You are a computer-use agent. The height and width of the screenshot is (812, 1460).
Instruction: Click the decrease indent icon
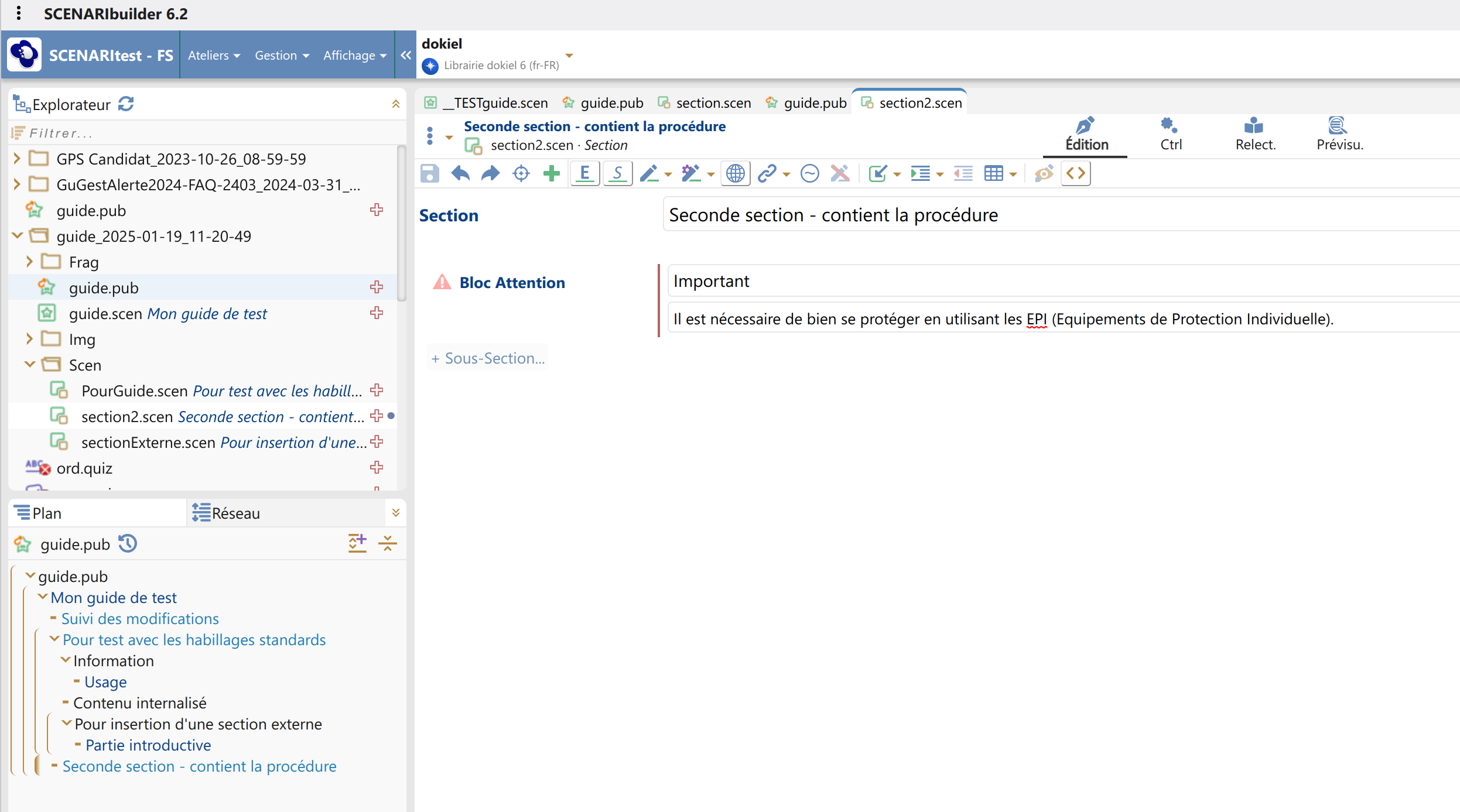963,174
